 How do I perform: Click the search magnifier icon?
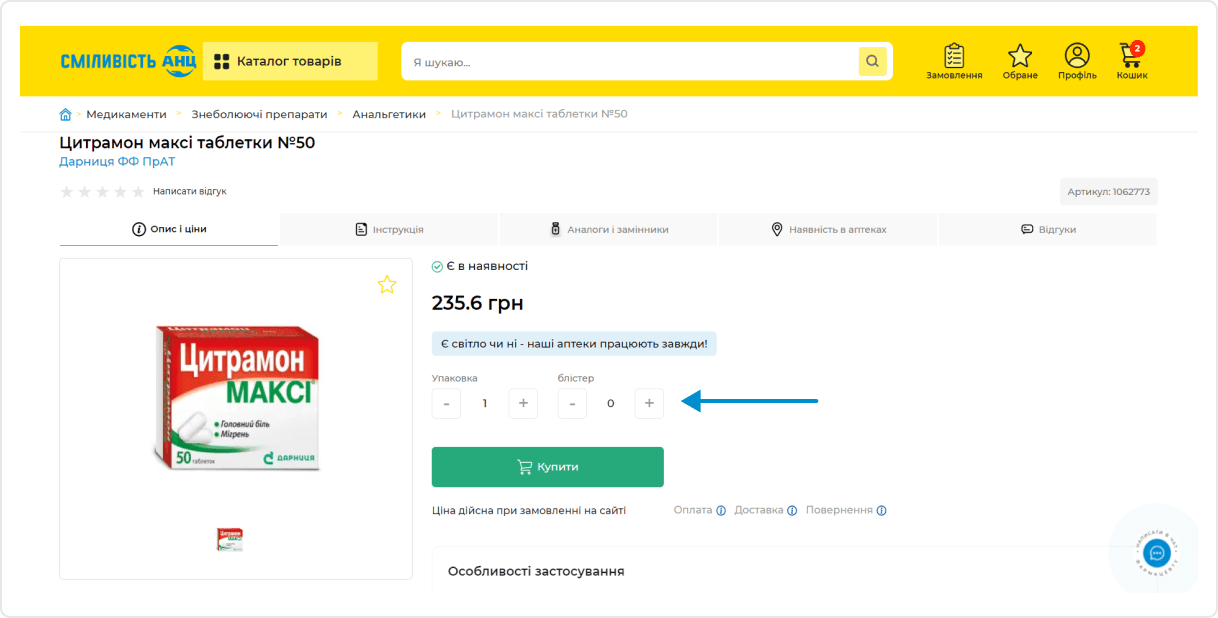pos(872,61)
